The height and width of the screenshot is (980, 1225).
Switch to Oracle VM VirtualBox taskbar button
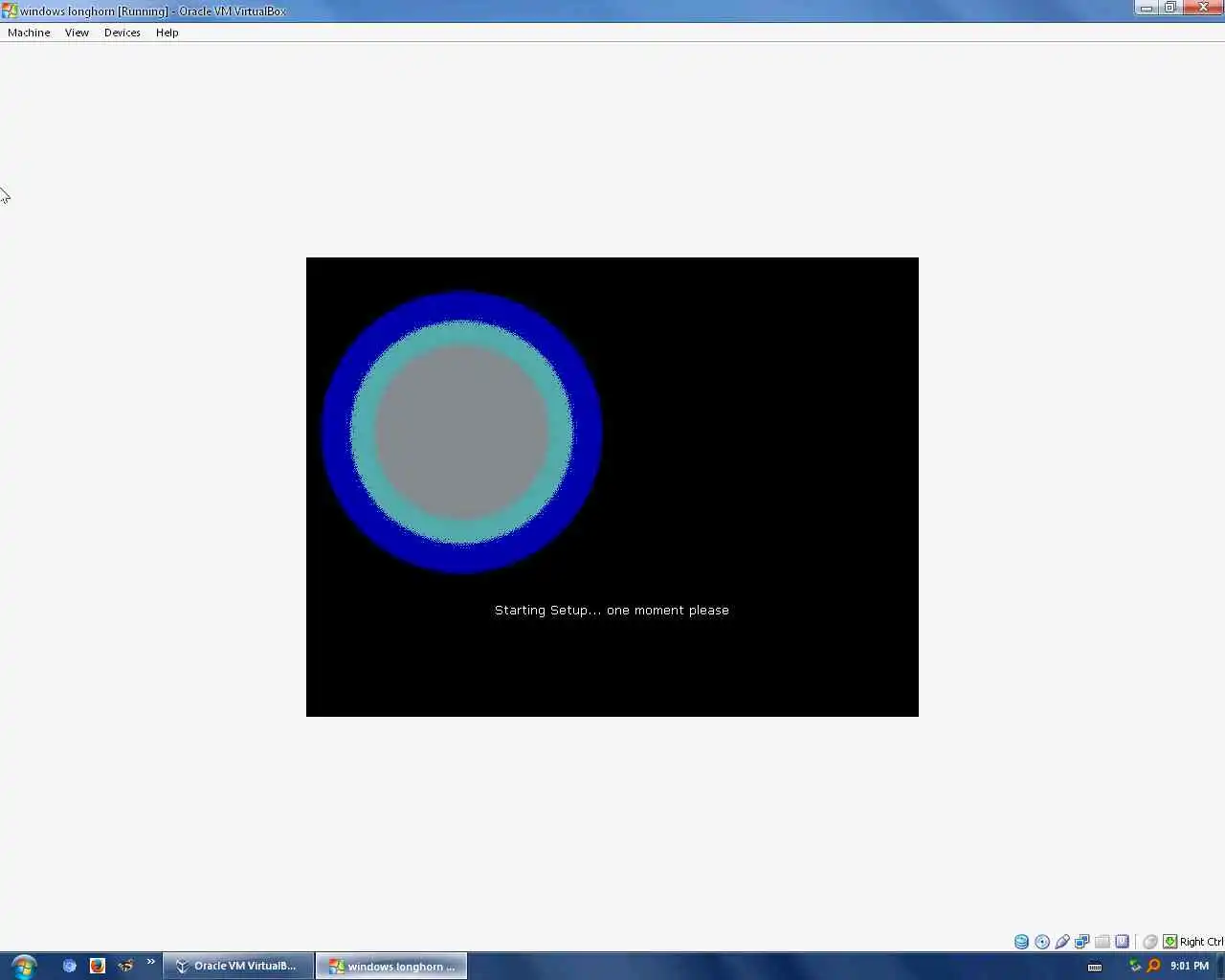(238, 966)
